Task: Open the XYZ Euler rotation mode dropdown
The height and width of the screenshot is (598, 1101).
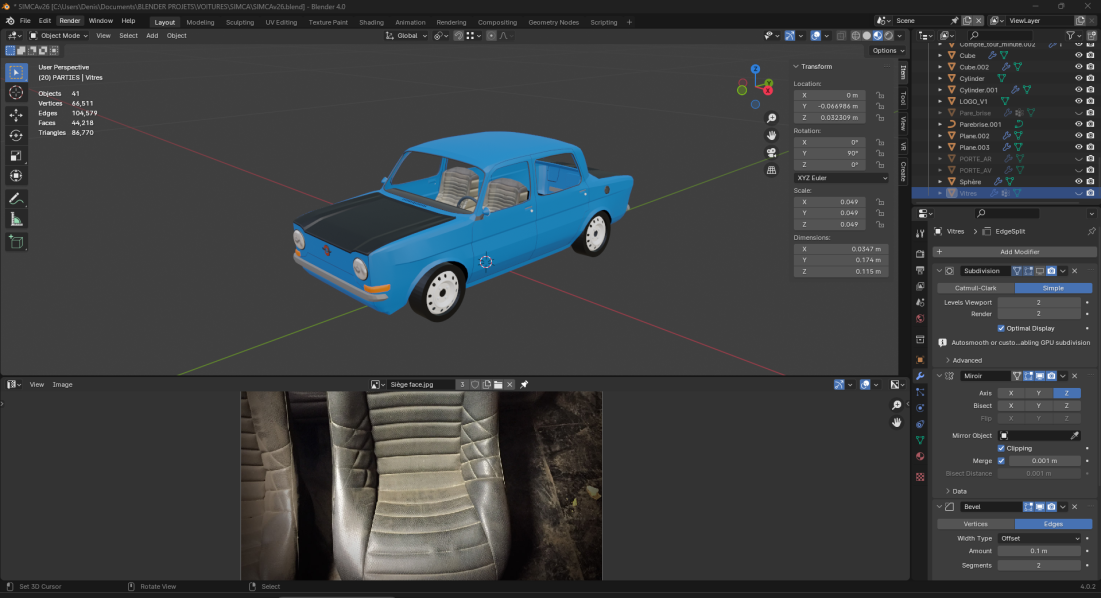Action: (x=841, y=177)
